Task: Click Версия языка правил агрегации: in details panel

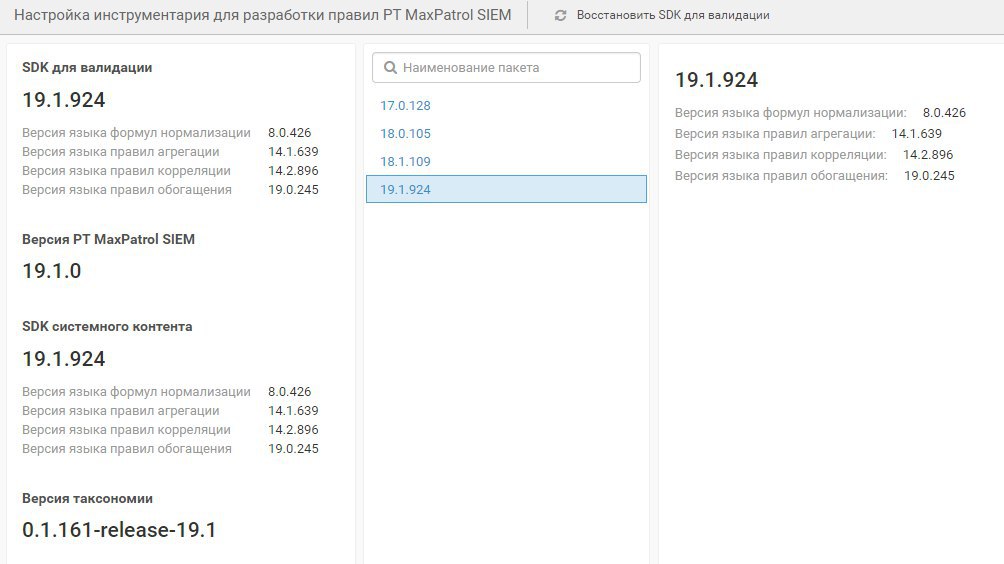Action: click(x=775, y=134)
